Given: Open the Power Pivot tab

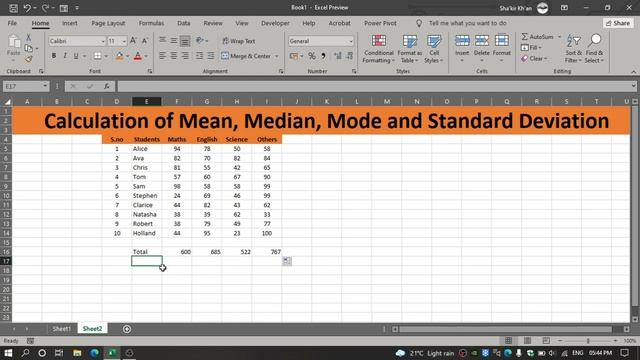Looking at the screenshot, I should 380,23.
